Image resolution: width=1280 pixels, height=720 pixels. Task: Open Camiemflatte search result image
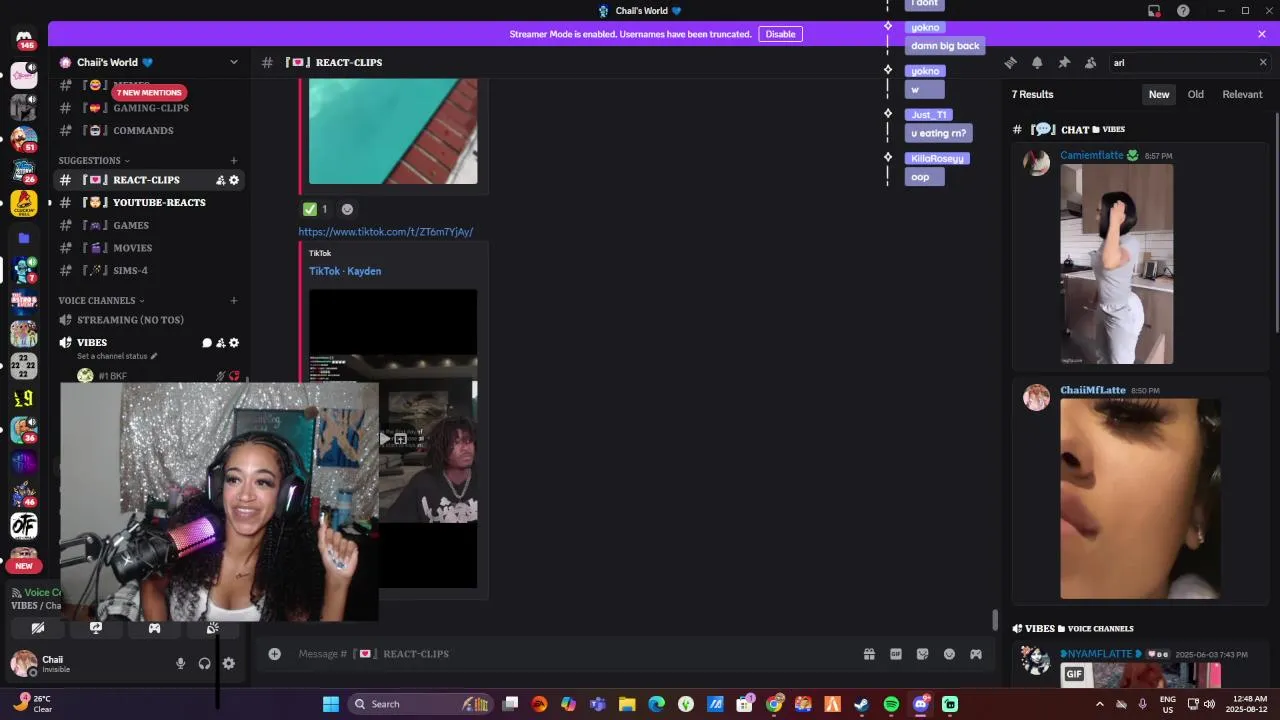pos(1117,264)
